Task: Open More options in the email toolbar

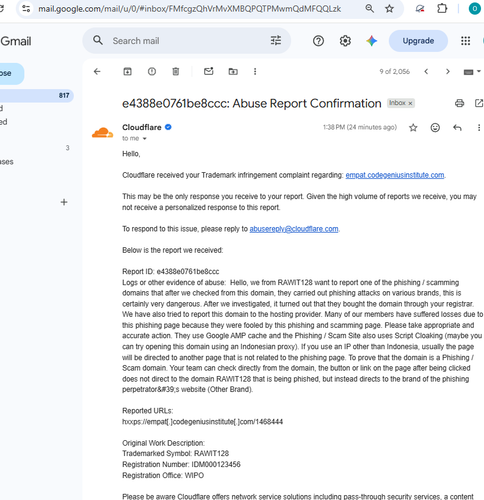Action: coord(255,71)
